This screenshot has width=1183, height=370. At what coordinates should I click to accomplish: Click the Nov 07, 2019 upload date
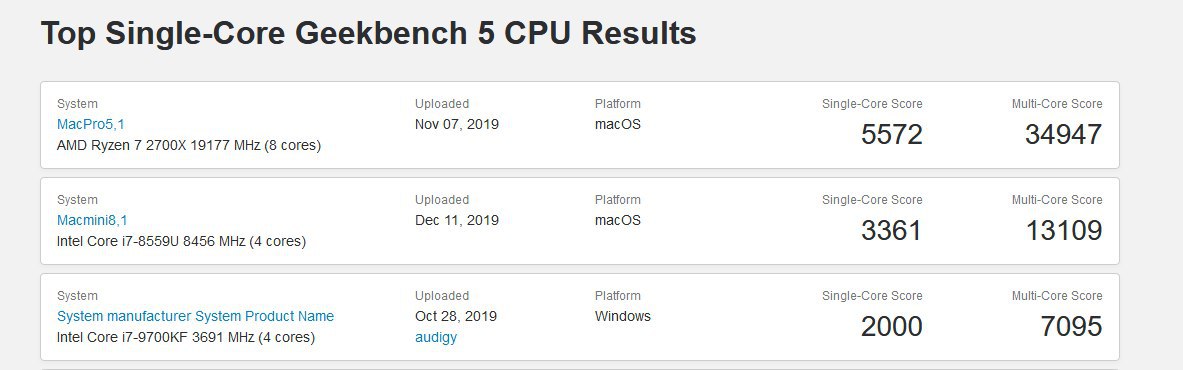pyautogui.click(x=456, y=124)
